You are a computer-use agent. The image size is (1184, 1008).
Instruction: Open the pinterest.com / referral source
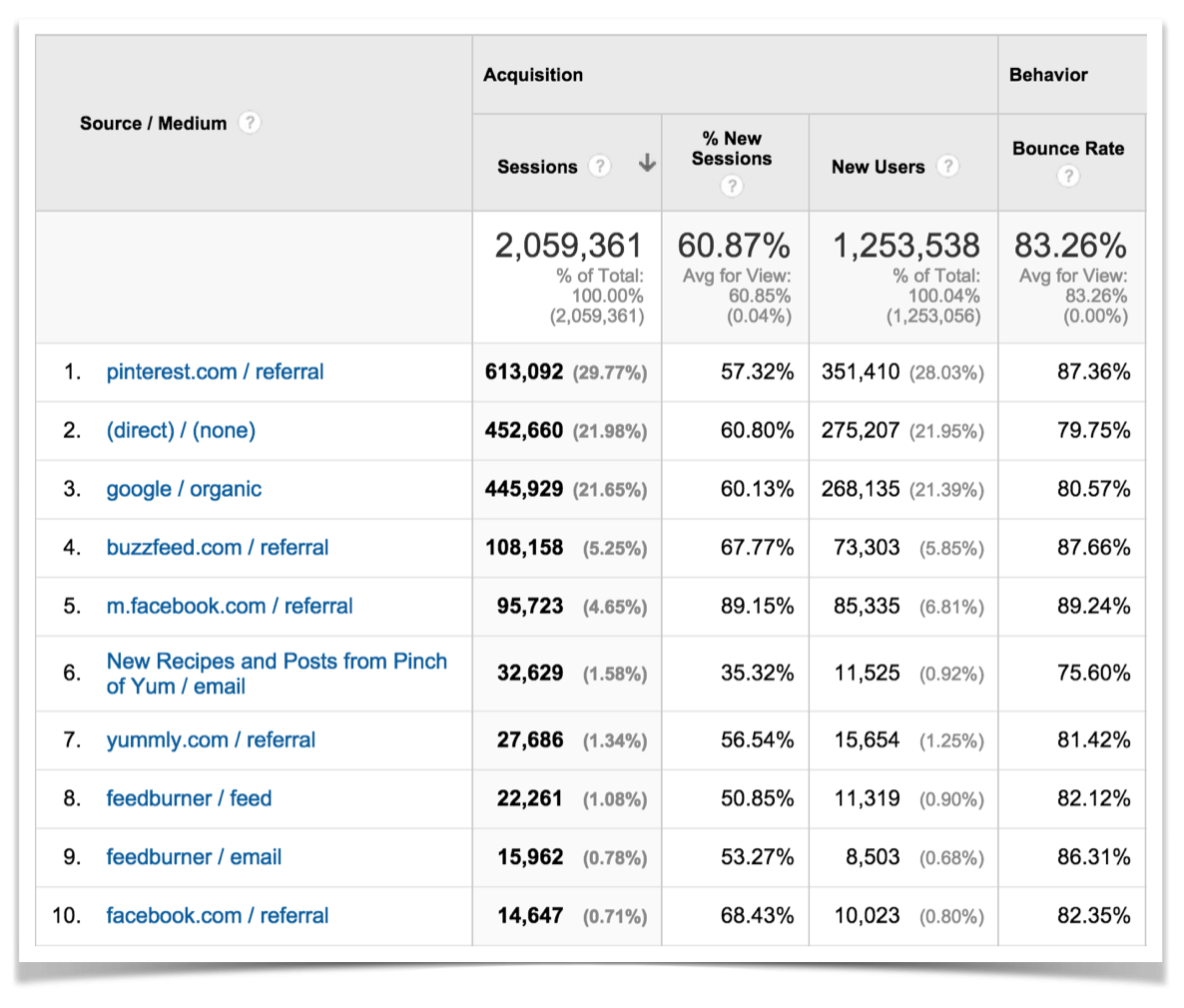[215, 371]
